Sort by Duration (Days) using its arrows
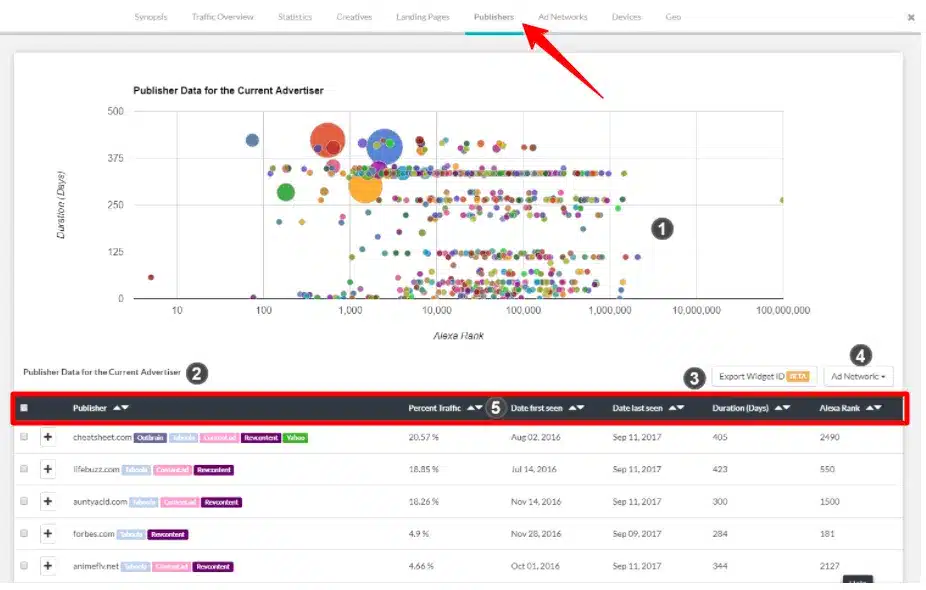Screen dimensions: 926x590 click(x=782, y=408)
